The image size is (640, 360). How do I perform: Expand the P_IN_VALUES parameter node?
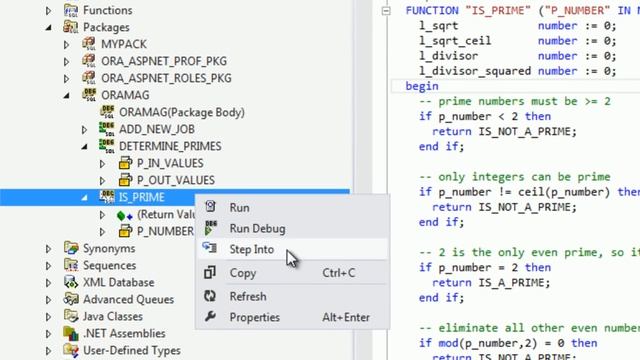102,164
